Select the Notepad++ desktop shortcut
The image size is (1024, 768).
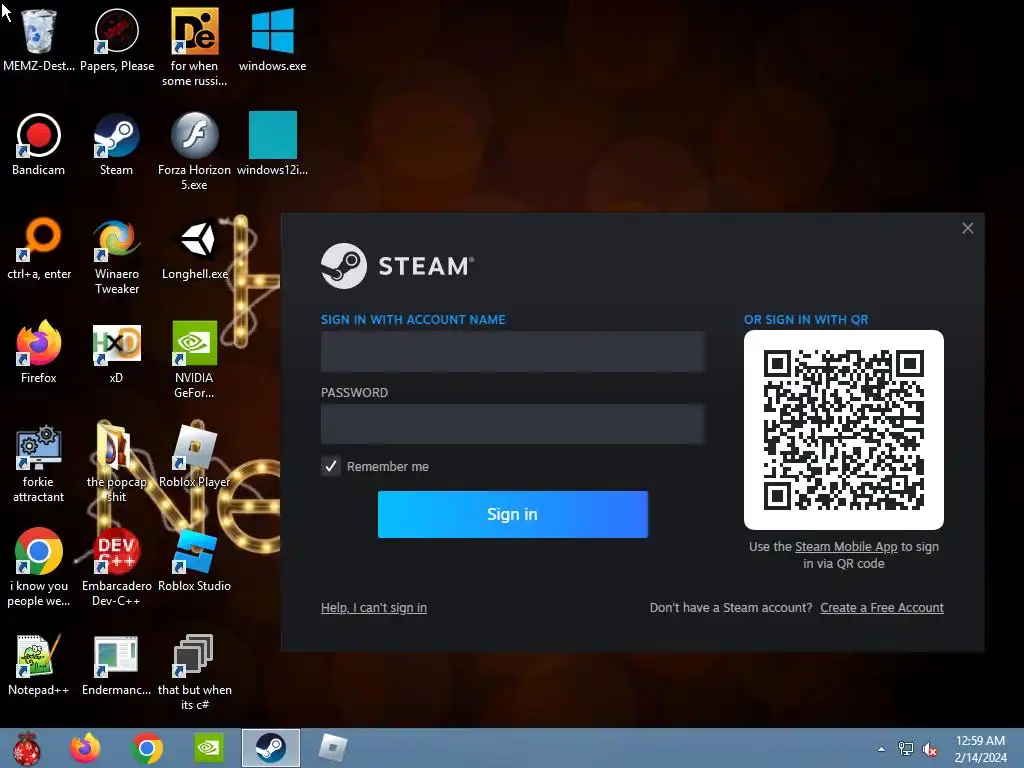pyautogui.click(x=39, y=664)
